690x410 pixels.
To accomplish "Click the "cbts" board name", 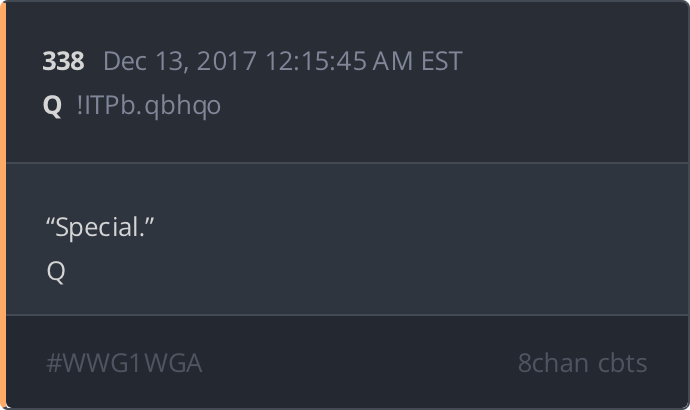I will pos(622,363).
